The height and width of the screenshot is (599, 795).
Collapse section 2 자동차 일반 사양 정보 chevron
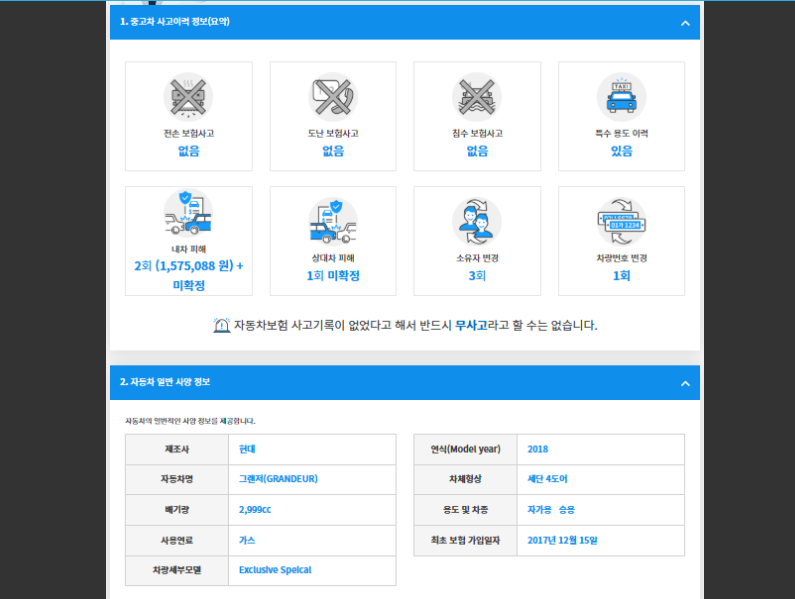[x=685, y=383]
